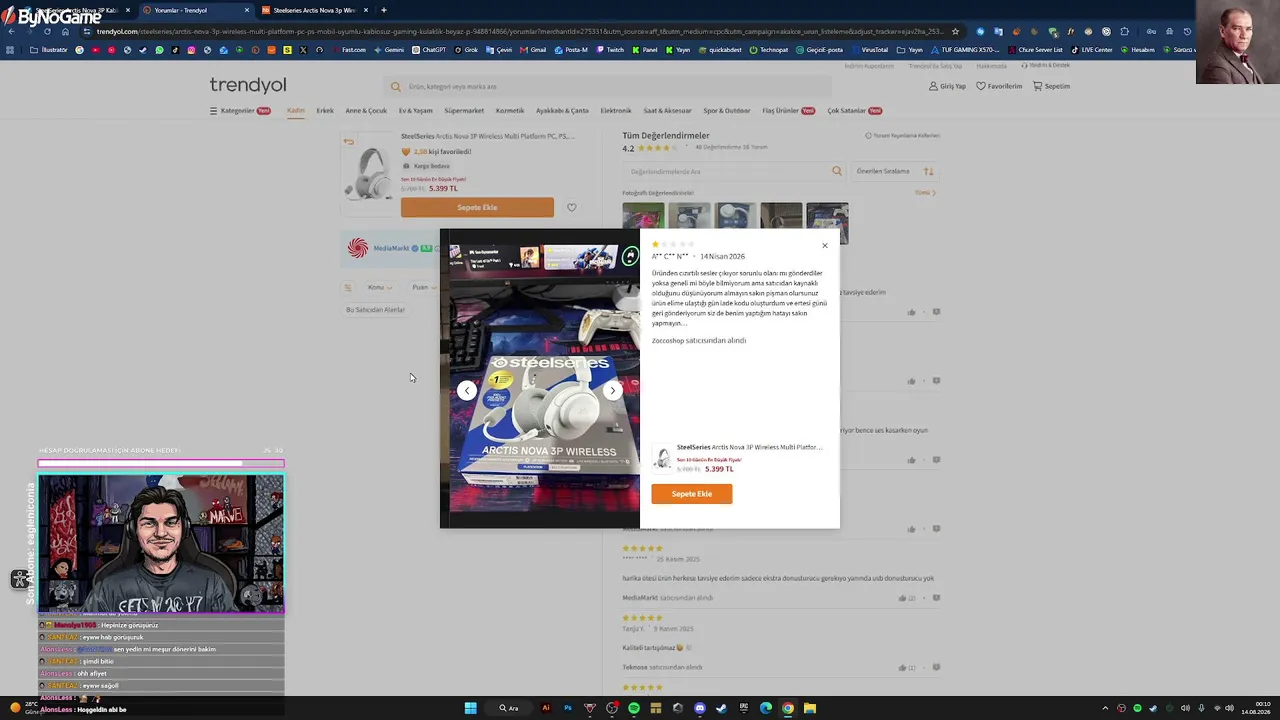Open the taskbar search box
The width and height of the screenshot is (1280, 720).
509,708
